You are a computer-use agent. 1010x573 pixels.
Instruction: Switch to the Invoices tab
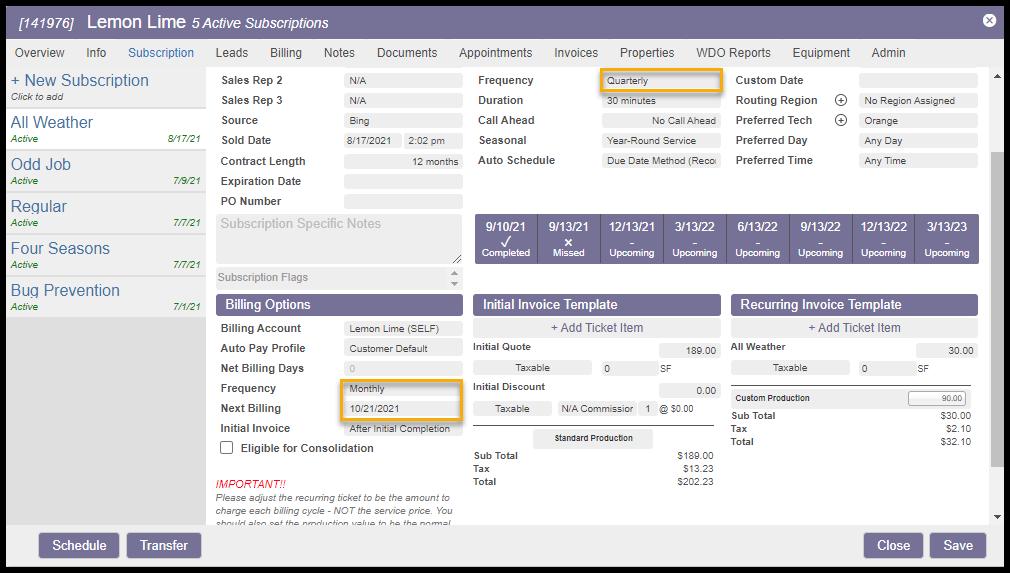576,53
